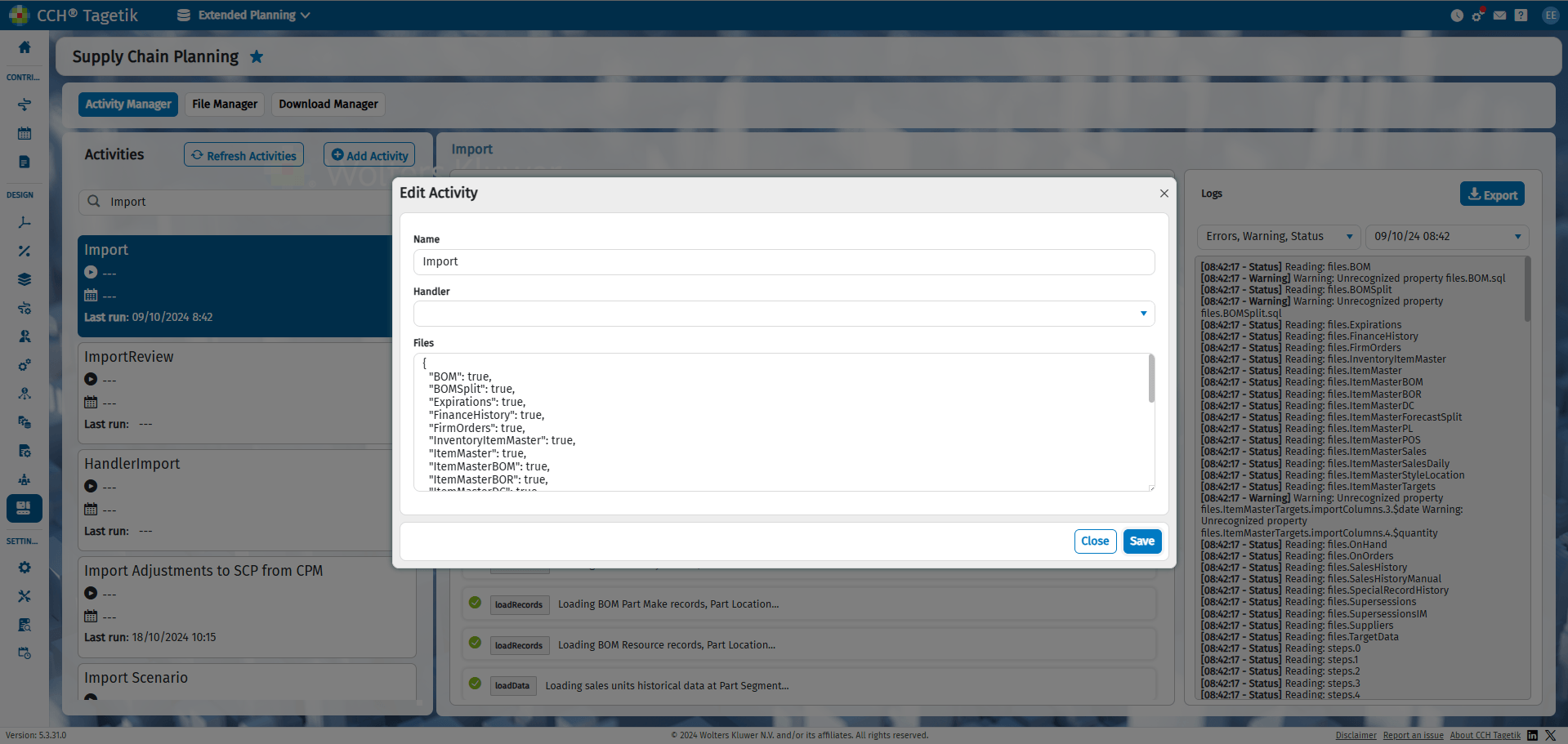Switch to the Download Manager tab
Viewport: 1568px width, 744px height.
[x=328, y=105]
